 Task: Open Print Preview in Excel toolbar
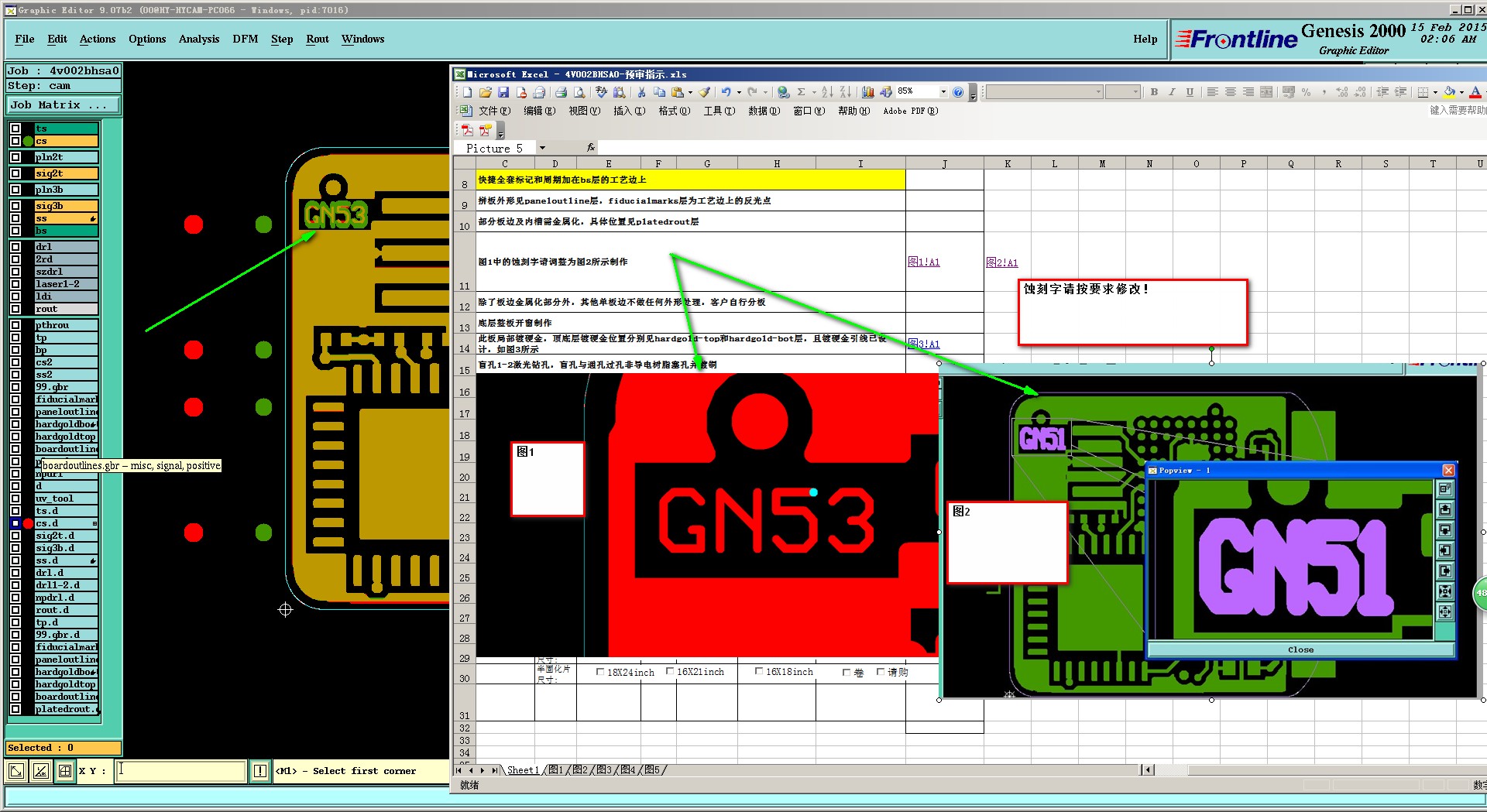click(579, 92)
